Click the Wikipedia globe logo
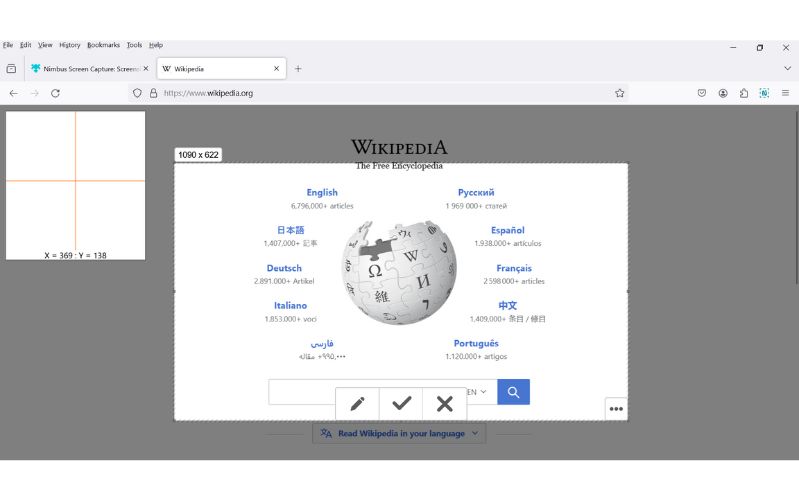The height and width of the screenshot is (500, 799). tap(399, 272)
